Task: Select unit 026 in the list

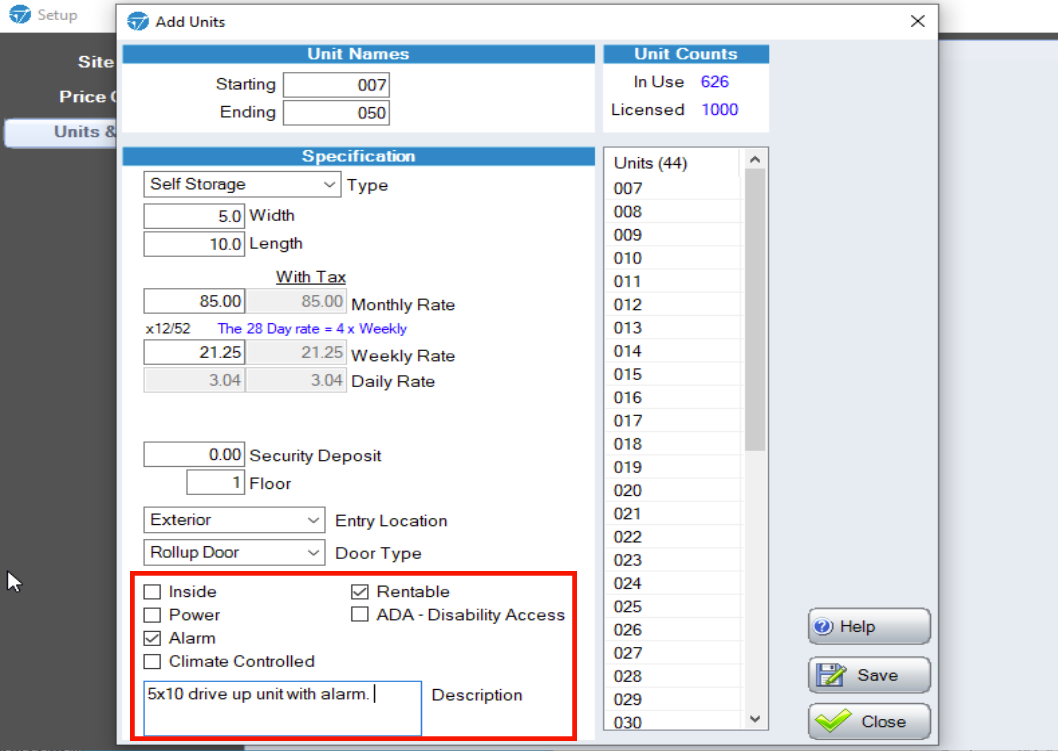Action: click(674, 630)
